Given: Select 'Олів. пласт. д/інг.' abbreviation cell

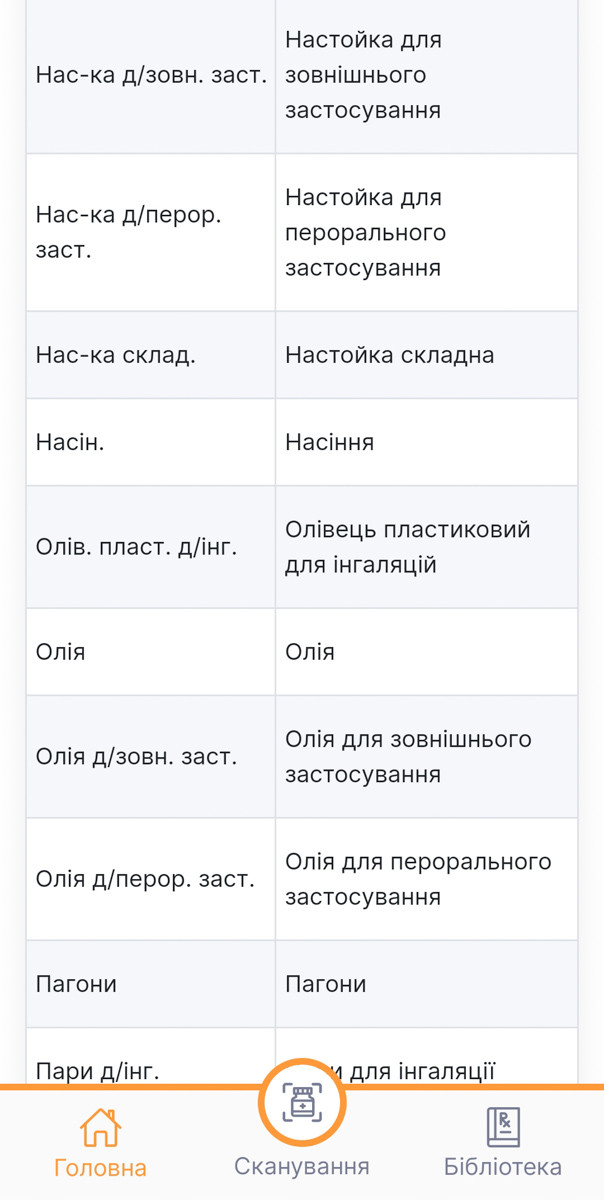Looking at the screenshot, I should [151, 547].
